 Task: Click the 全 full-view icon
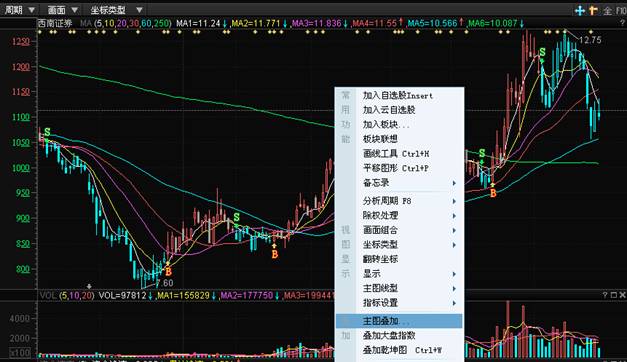pos(607,10)
